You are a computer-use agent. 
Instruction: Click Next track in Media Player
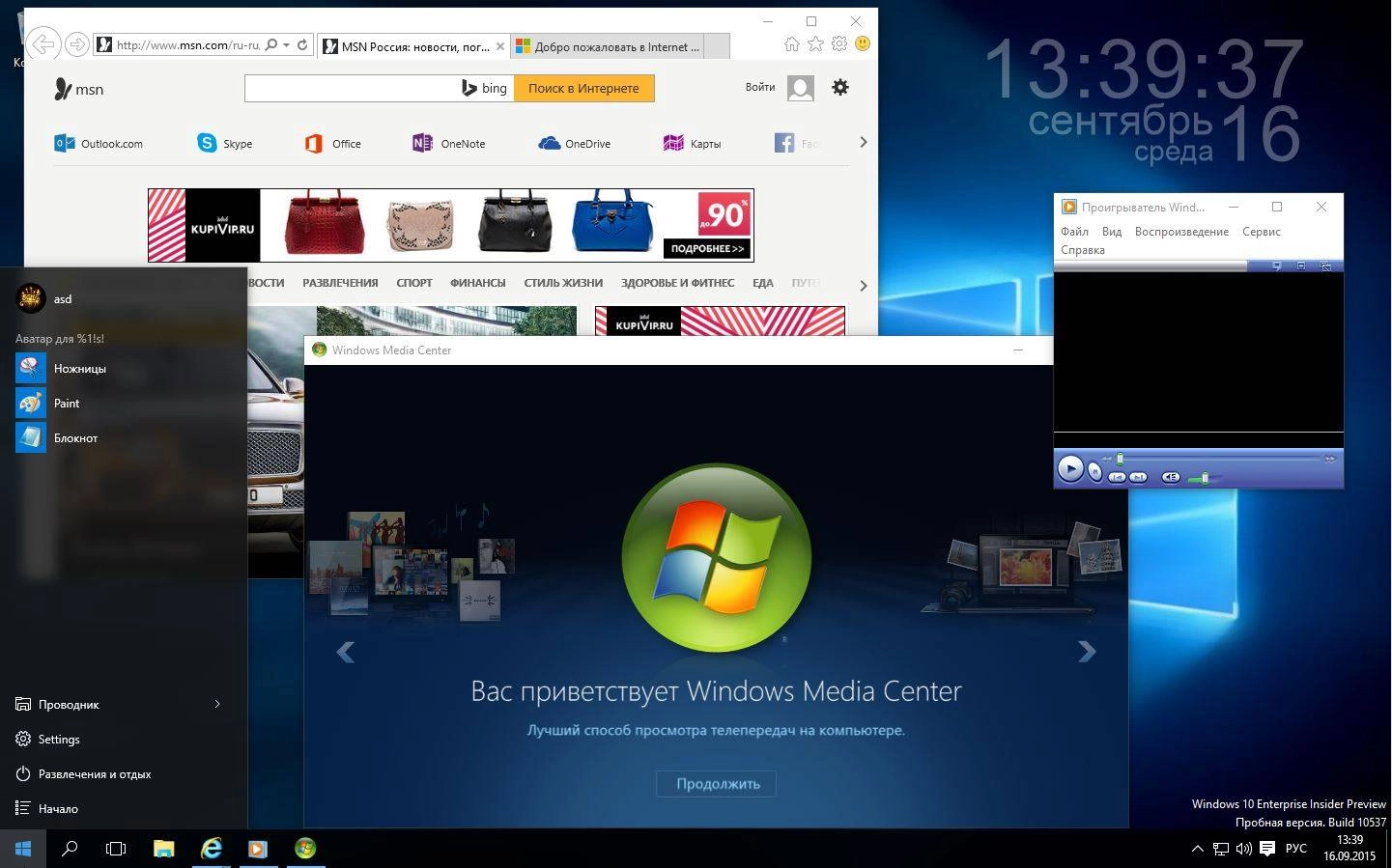coord(1138,477)
